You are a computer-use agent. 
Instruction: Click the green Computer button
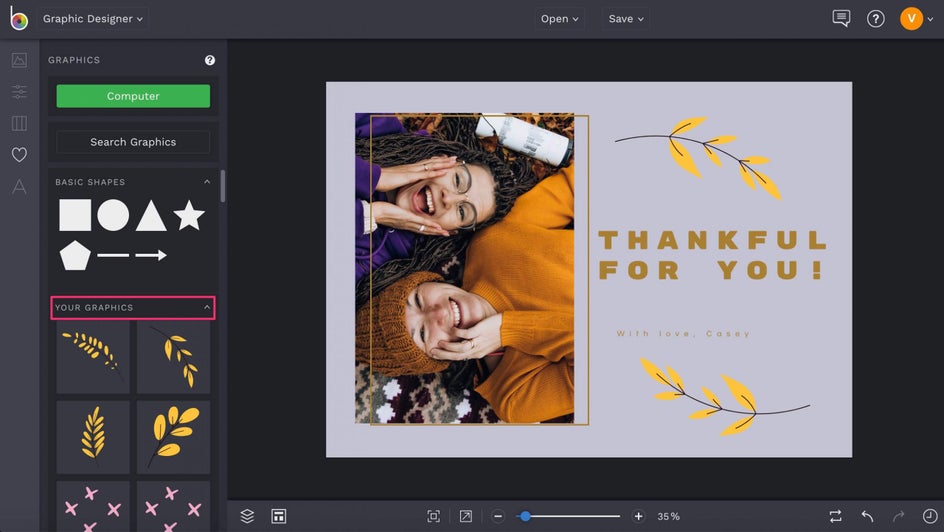point(133,96)
